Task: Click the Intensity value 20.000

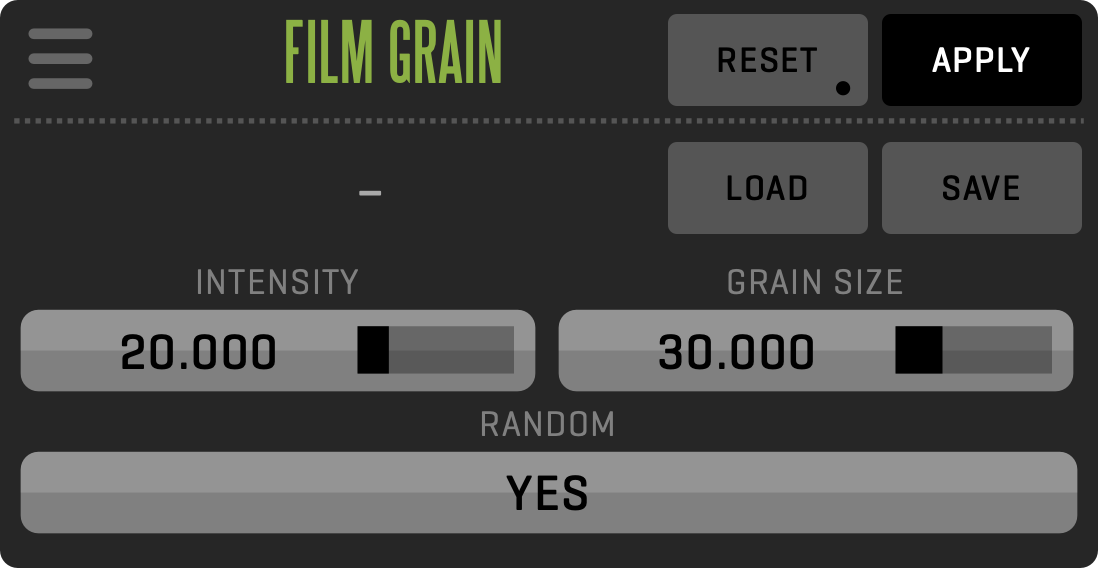Action: tap(198, 352)
